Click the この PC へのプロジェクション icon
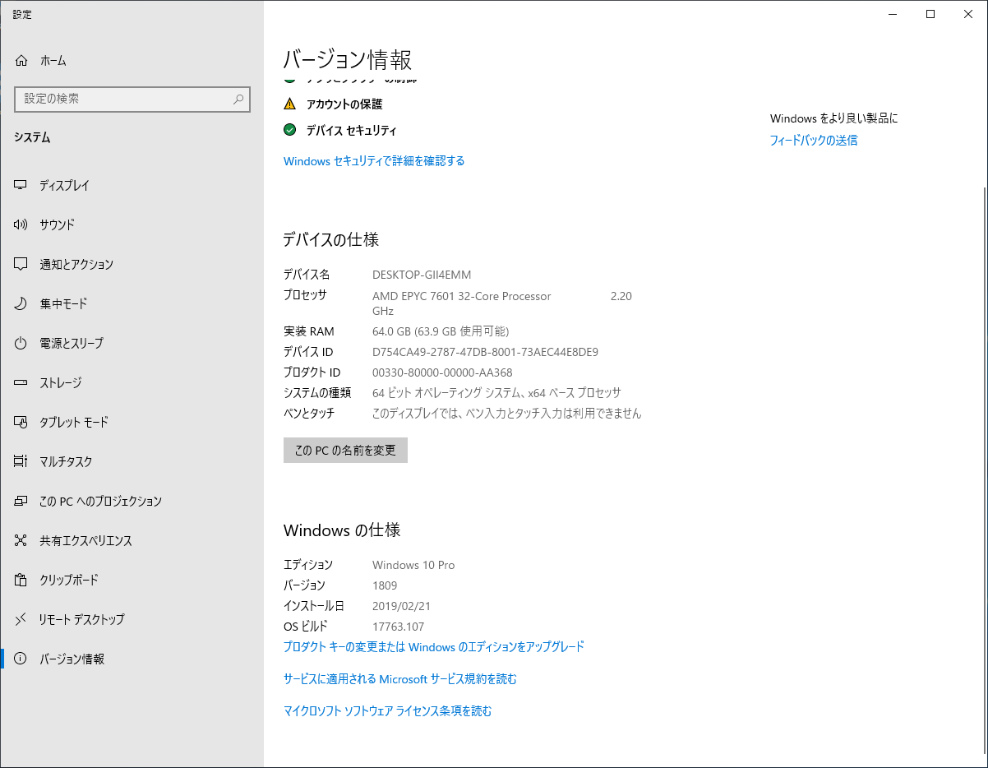988x768 pixels. [20, 501]
